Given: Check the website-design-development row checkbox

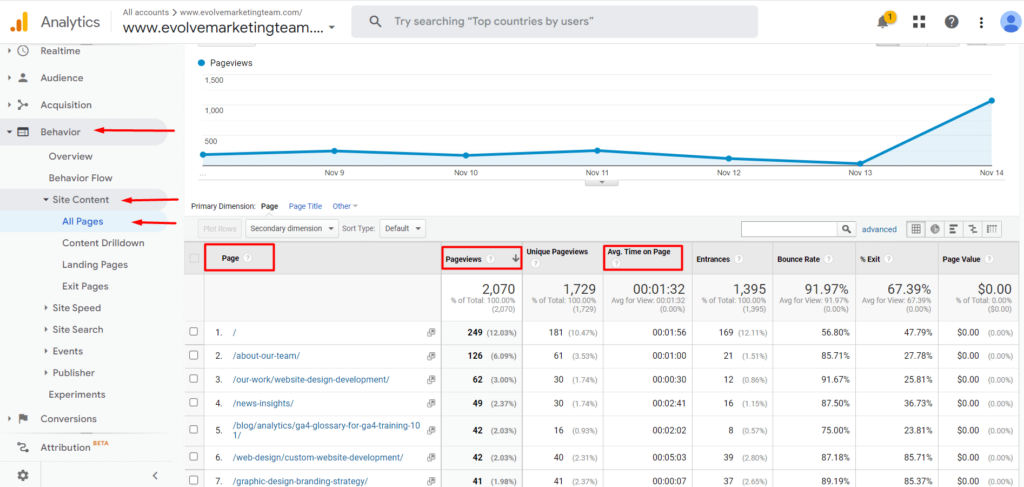Looking at the screenshot, I should coord(194,379).
